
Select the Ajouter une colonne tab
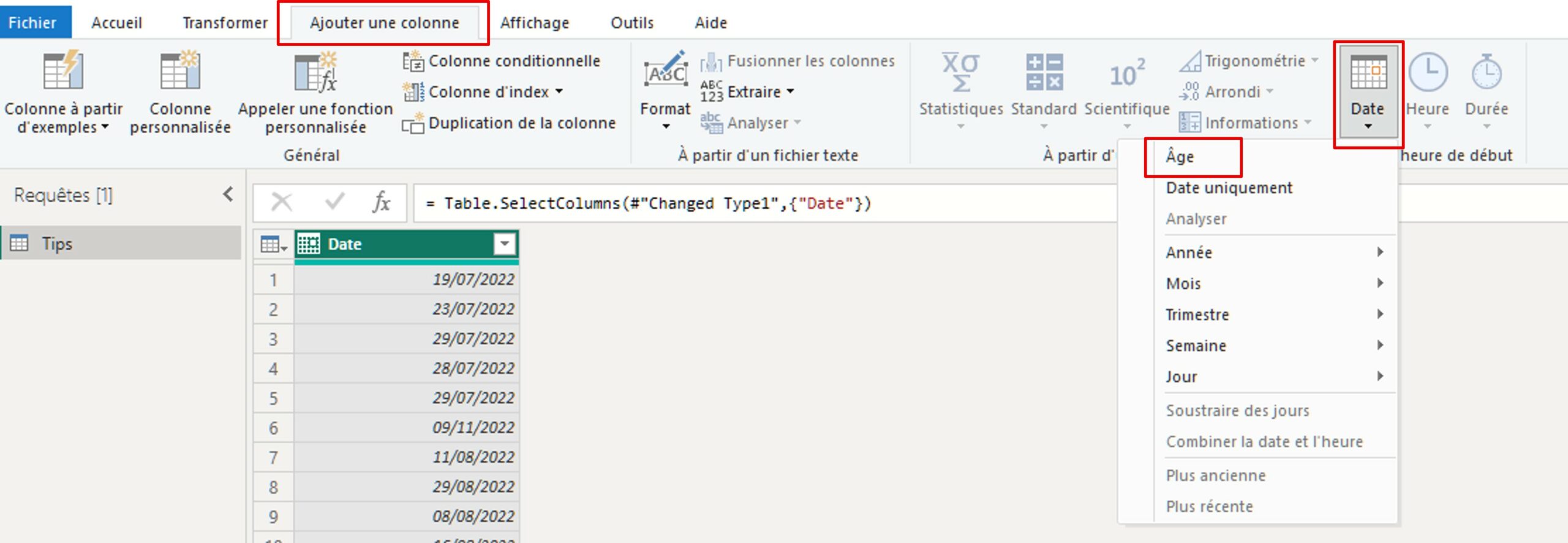384,23
